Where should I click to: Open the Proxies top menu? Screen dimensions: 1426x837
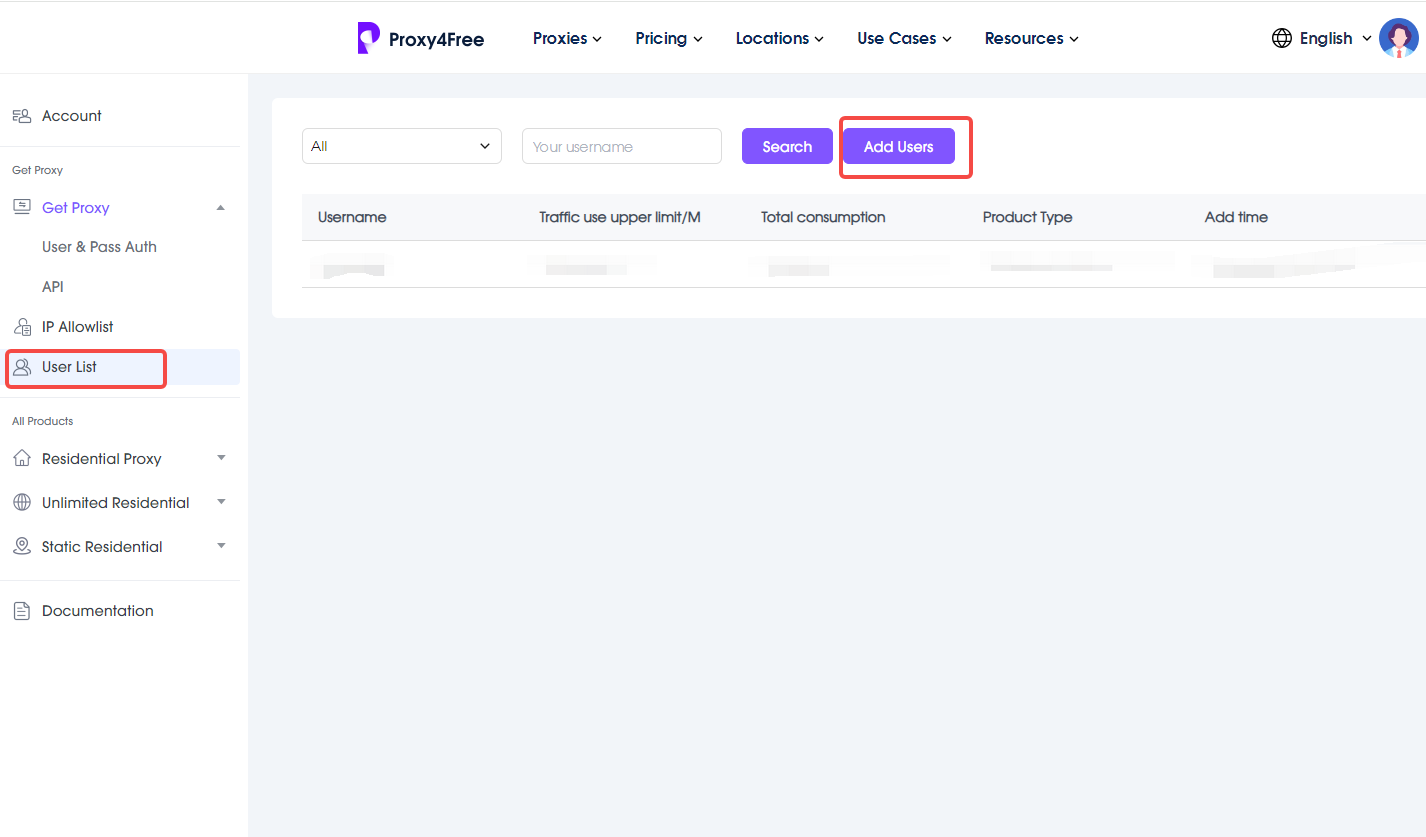click(x=567, y=38)
